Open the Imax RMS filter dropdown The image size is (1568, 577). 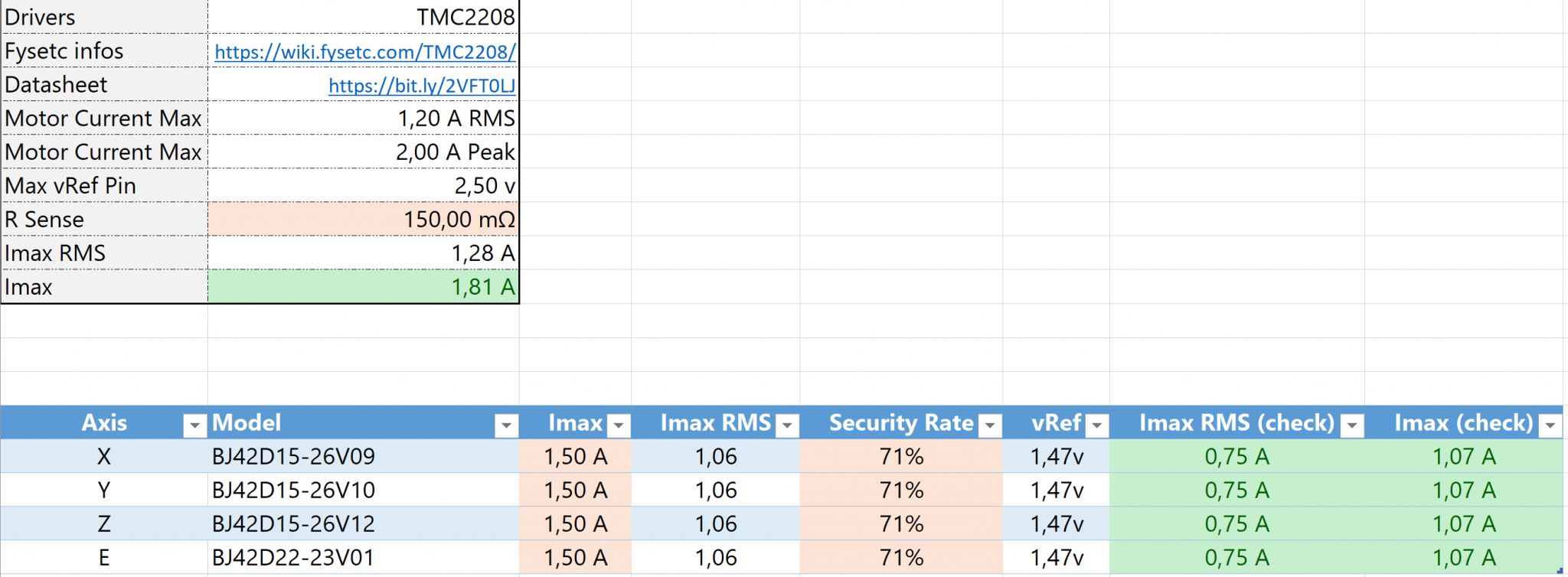click(x=787, y=425)
